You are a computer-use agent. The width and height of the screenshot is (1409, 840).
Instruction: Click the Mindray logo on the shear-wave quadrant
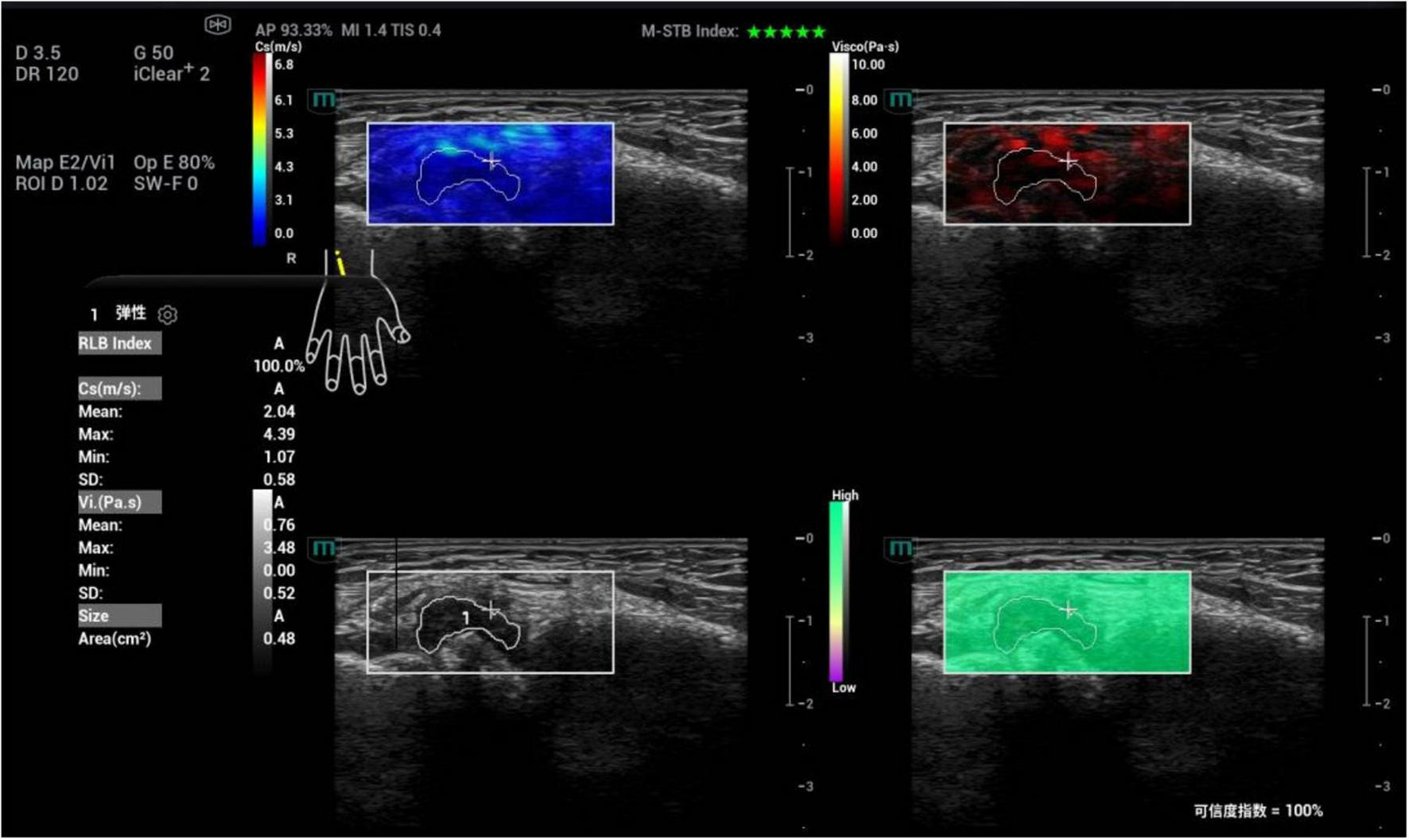pyautogui.click(x=323, y=101)
